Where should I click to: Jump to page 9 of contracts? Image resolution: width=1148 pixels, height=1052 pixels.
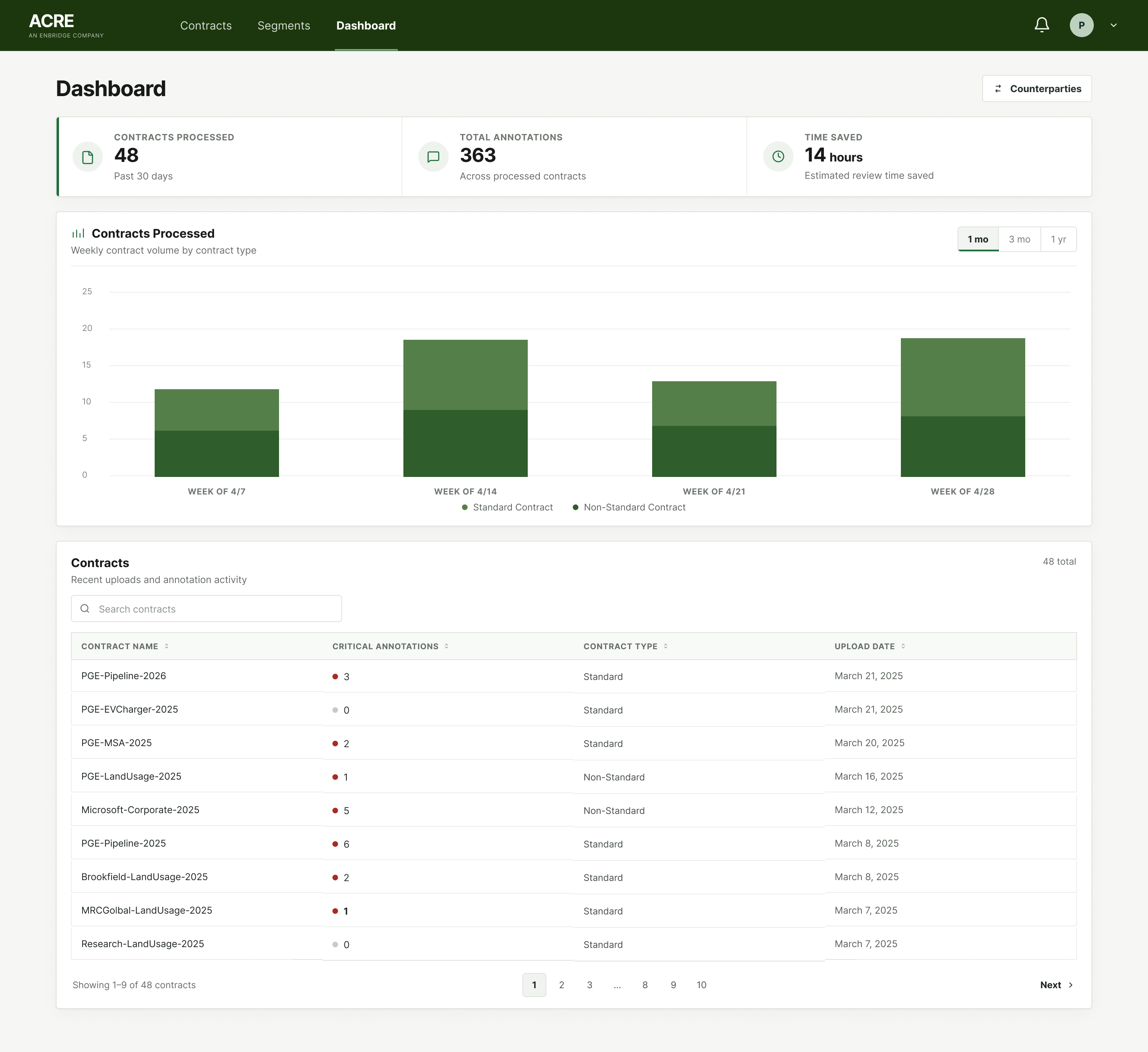[673, 985]
